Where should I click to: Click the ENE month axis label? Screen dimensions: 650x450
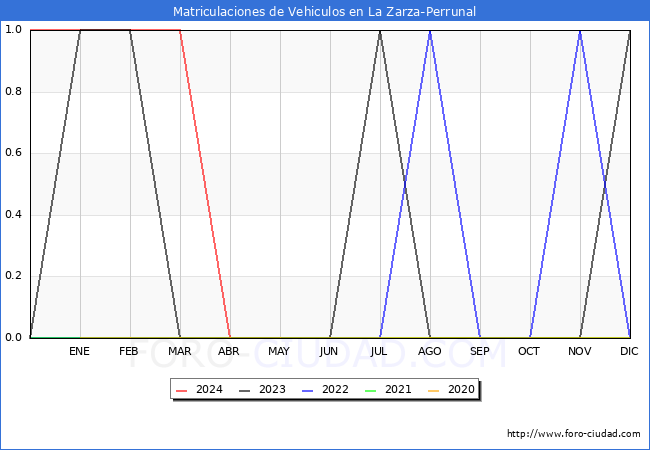coord(79,351)
